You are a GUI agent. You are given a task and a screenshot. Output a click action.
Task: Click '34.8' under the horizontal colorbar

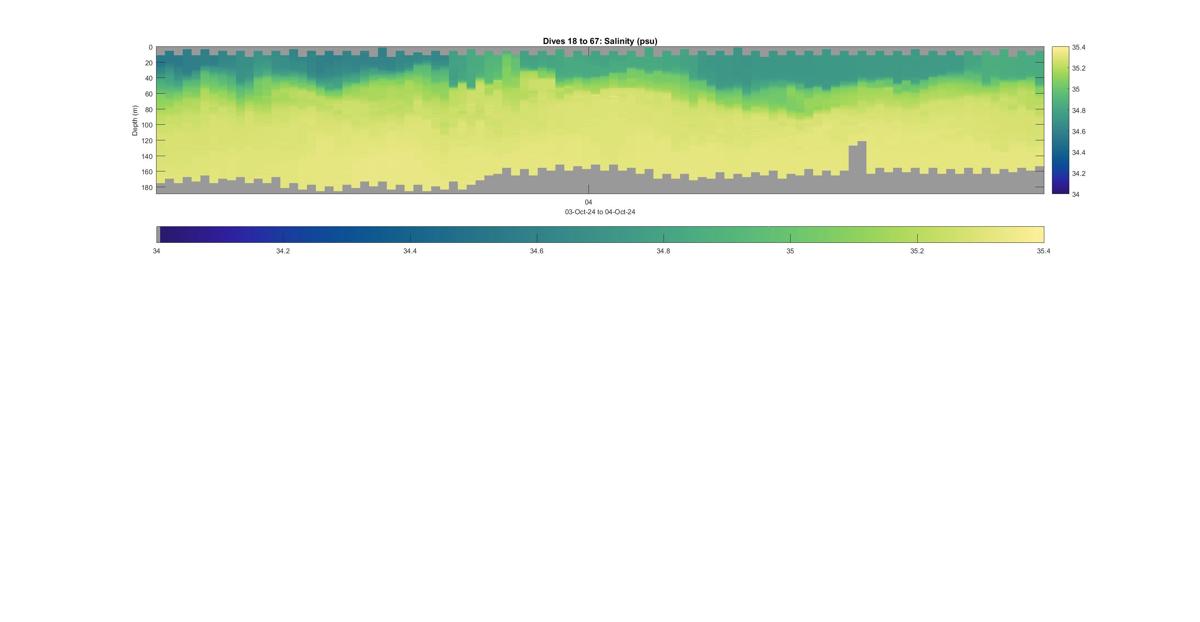(x=663, y=251)
